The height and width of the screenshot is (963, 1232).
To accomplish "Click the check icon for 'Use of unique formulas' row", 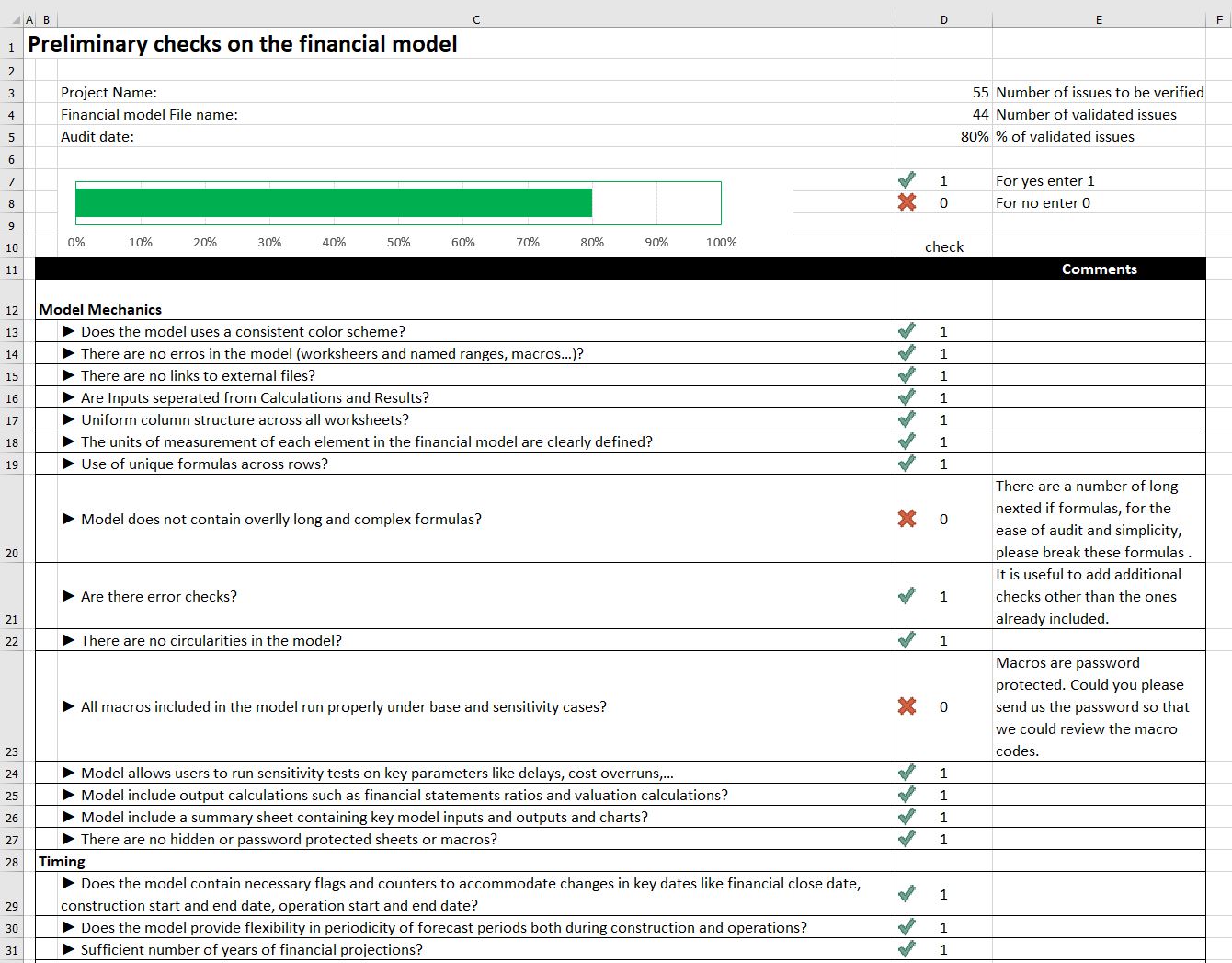I will 907,463.
